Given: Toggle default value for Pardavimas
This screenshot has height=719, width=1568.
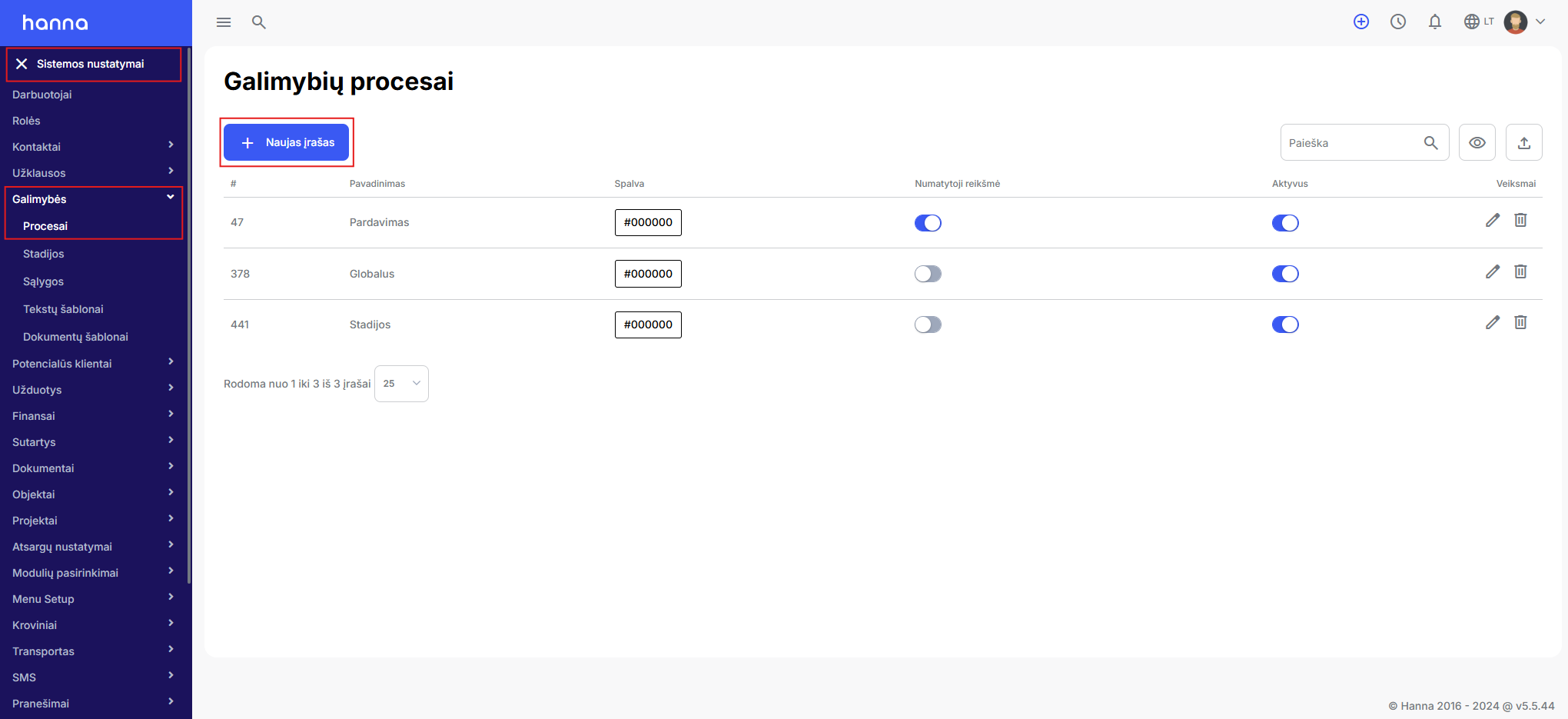Looking at the screenshot, I should pyautogui.click(x=928, y=223).
